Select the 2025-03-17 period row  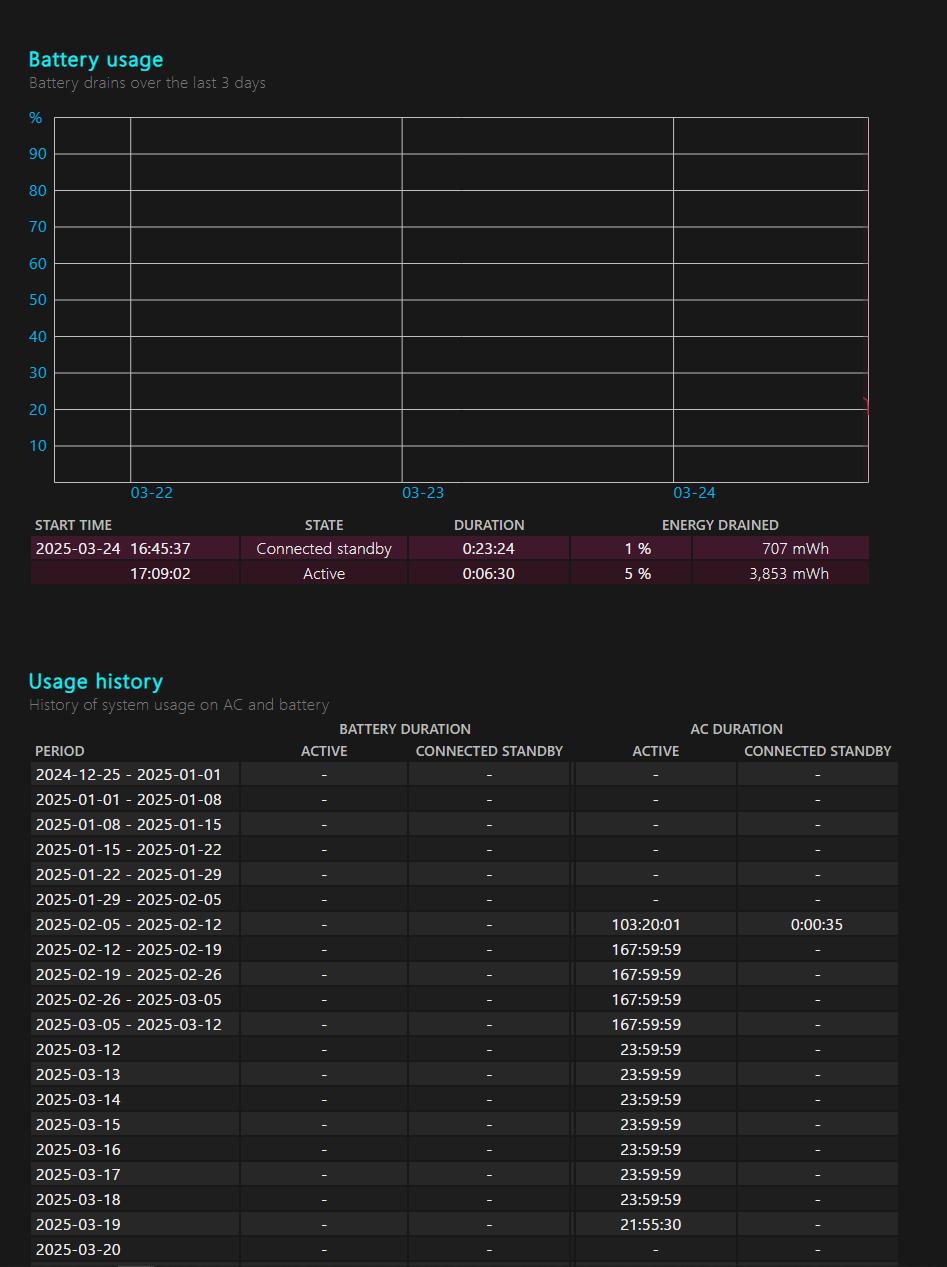pos(464,1175)
